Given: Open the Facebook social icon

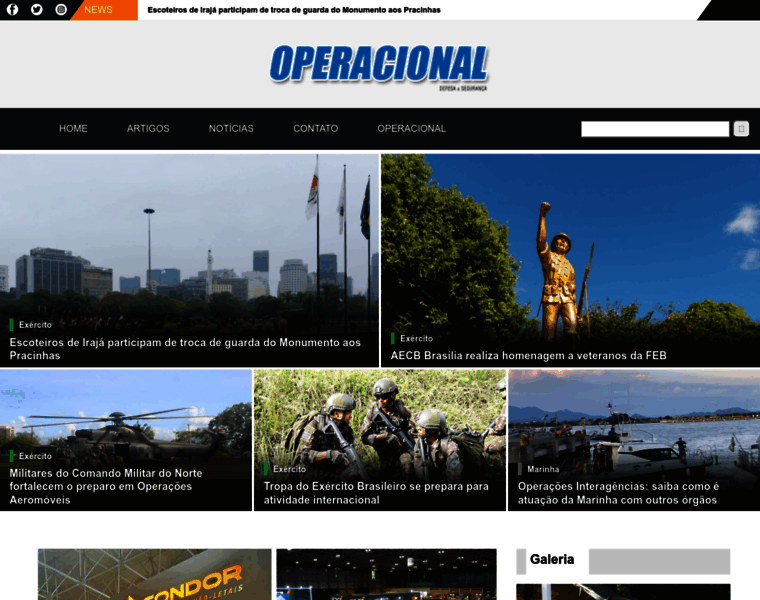Looking at the screenshot, I should (13, 10).
